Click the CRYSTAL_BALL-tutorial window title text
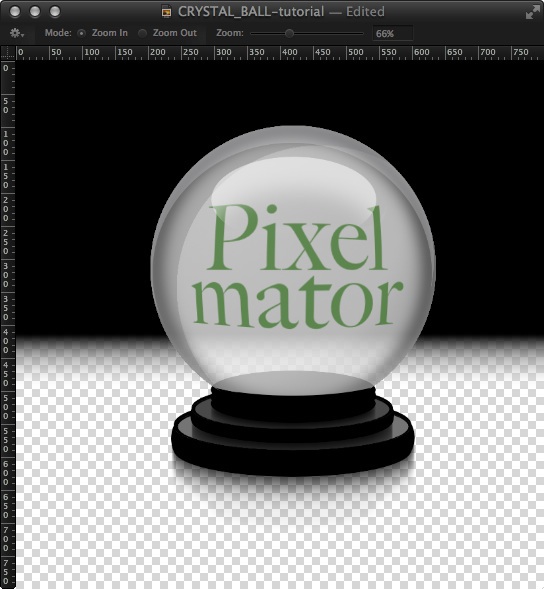The height and width of the screenshot is (589, 544). [x=251, y=12]
